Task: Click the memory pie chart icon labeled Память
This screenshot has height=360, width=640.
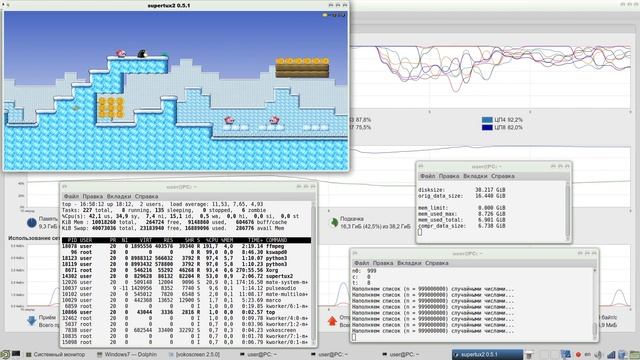Action: point(32,222)
